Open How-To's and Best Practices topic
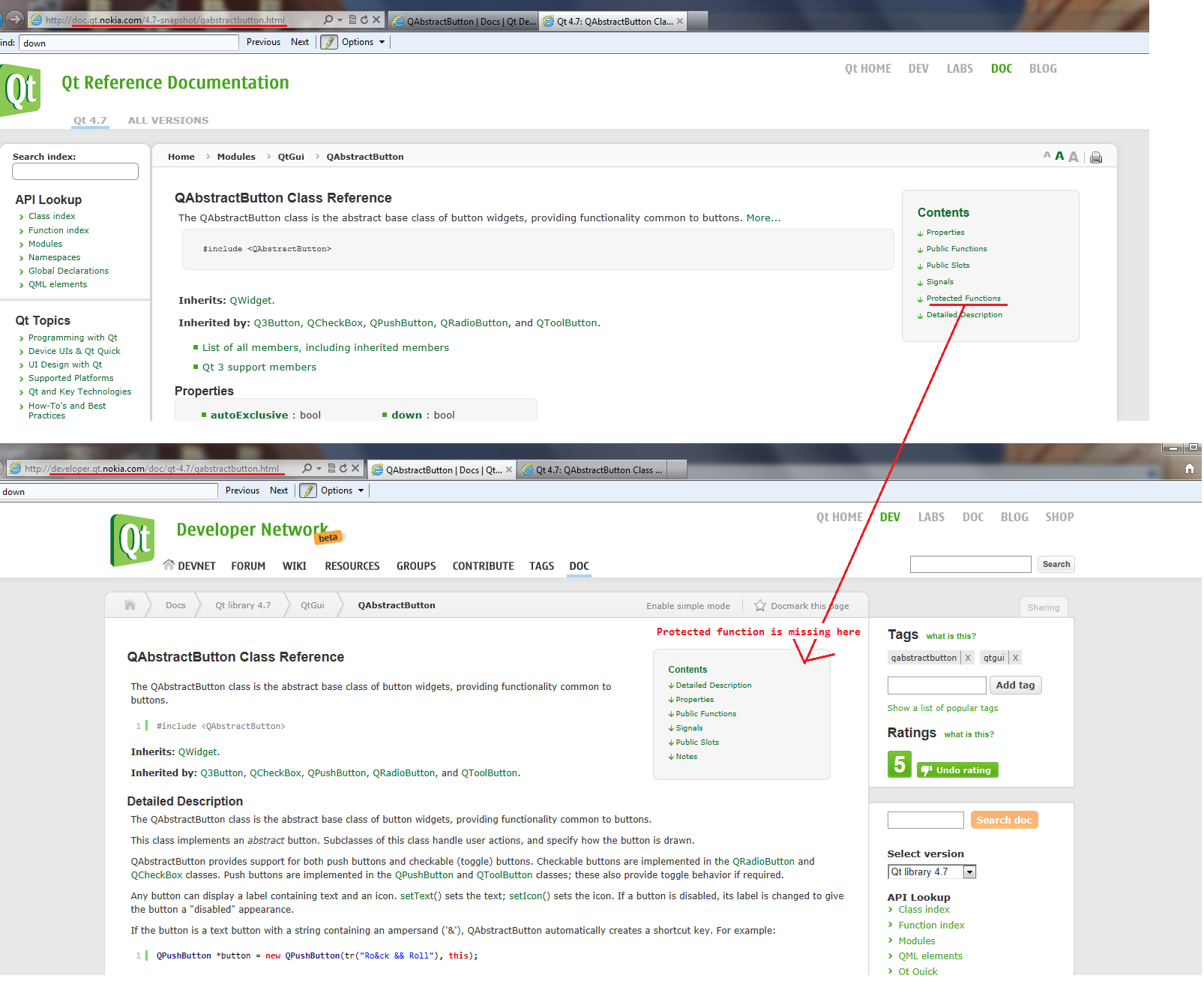This screenshot has width=1204, height=1002. click(x=67, y=410)
